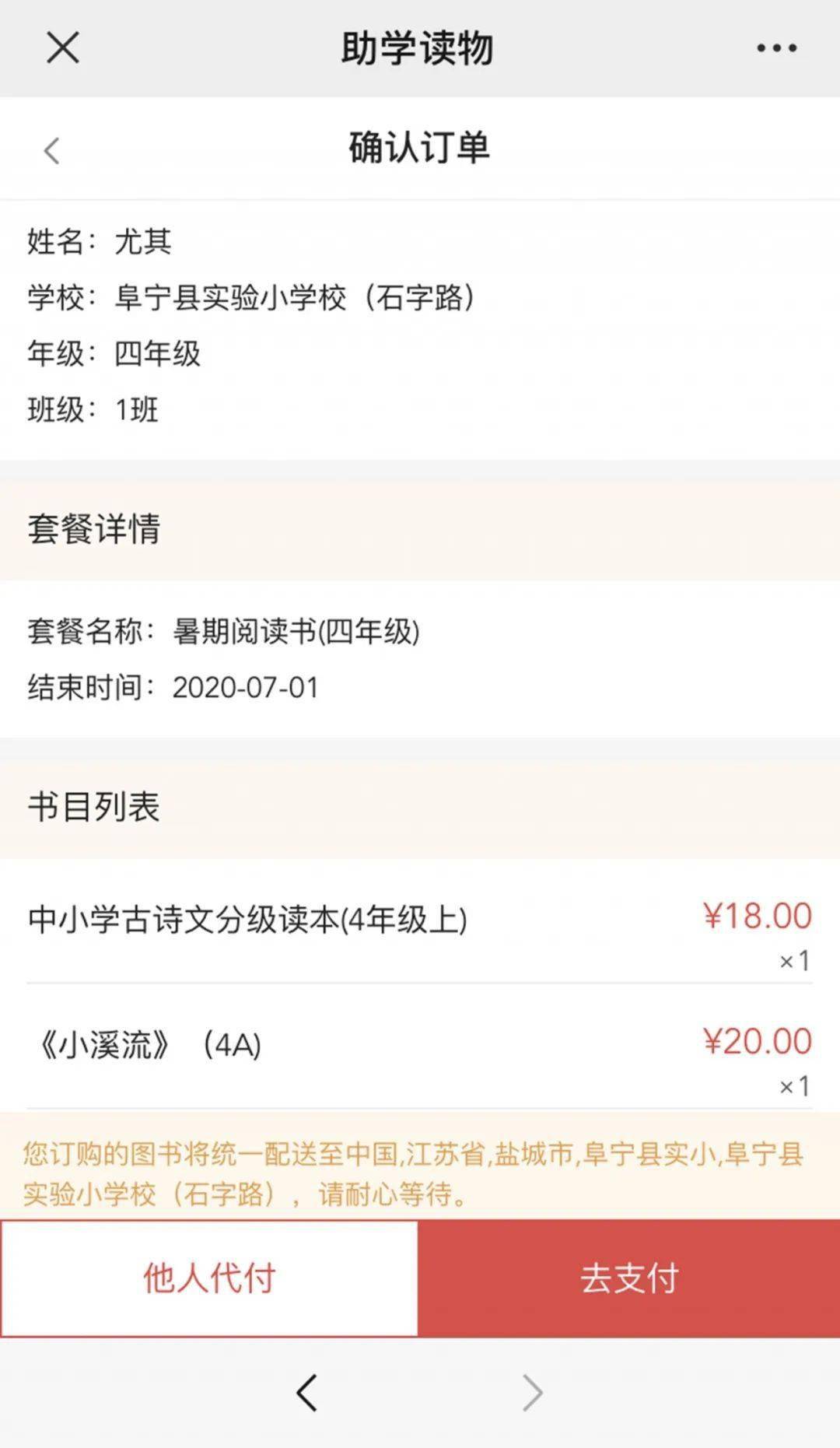Go back from 确认订单 using the header arrow
Viewport: 840px width, 1448px height.
52,150
